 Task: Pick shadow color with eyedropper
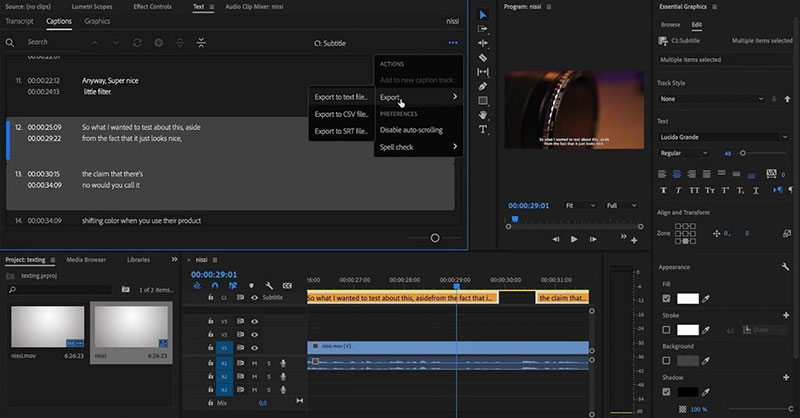tap(706, 392)
